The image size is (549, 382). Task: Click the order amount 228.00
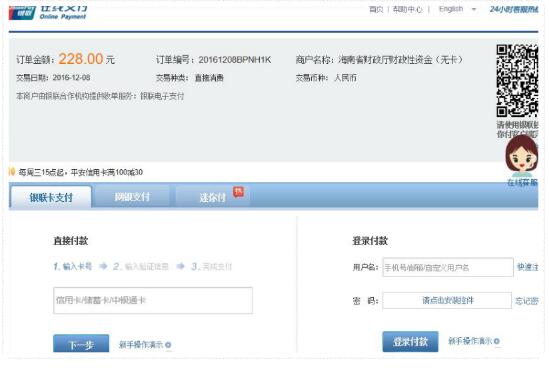(x=81, y=58)
